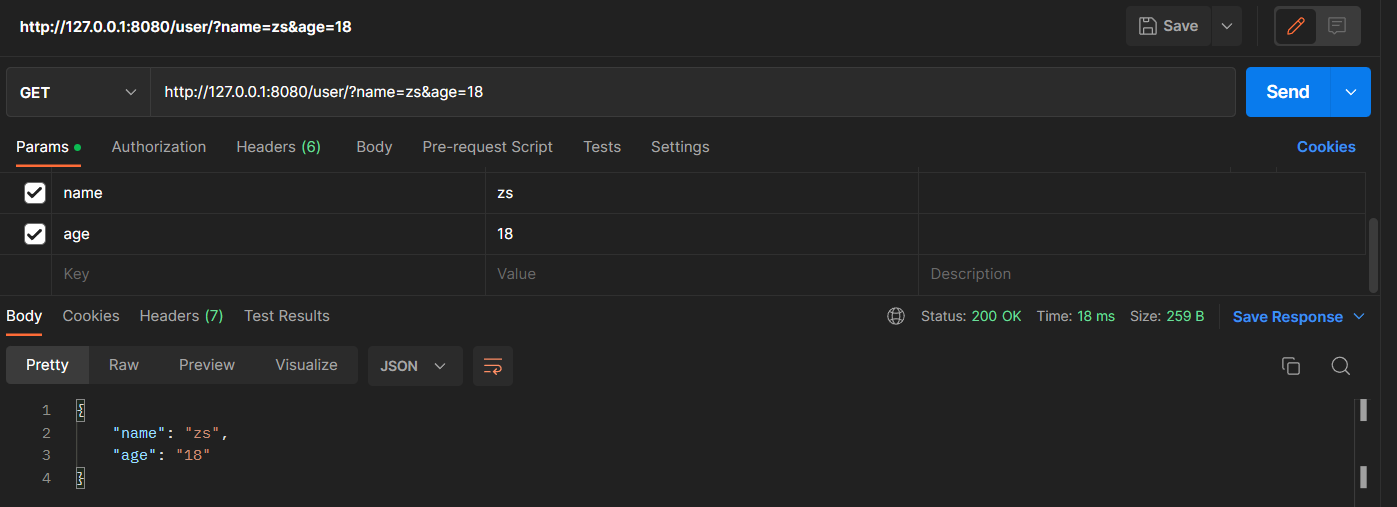The height and width of the screenshot is (507, 1397).
Task: Switch to the Authorization tab
Action: click(x=158, y=147)
